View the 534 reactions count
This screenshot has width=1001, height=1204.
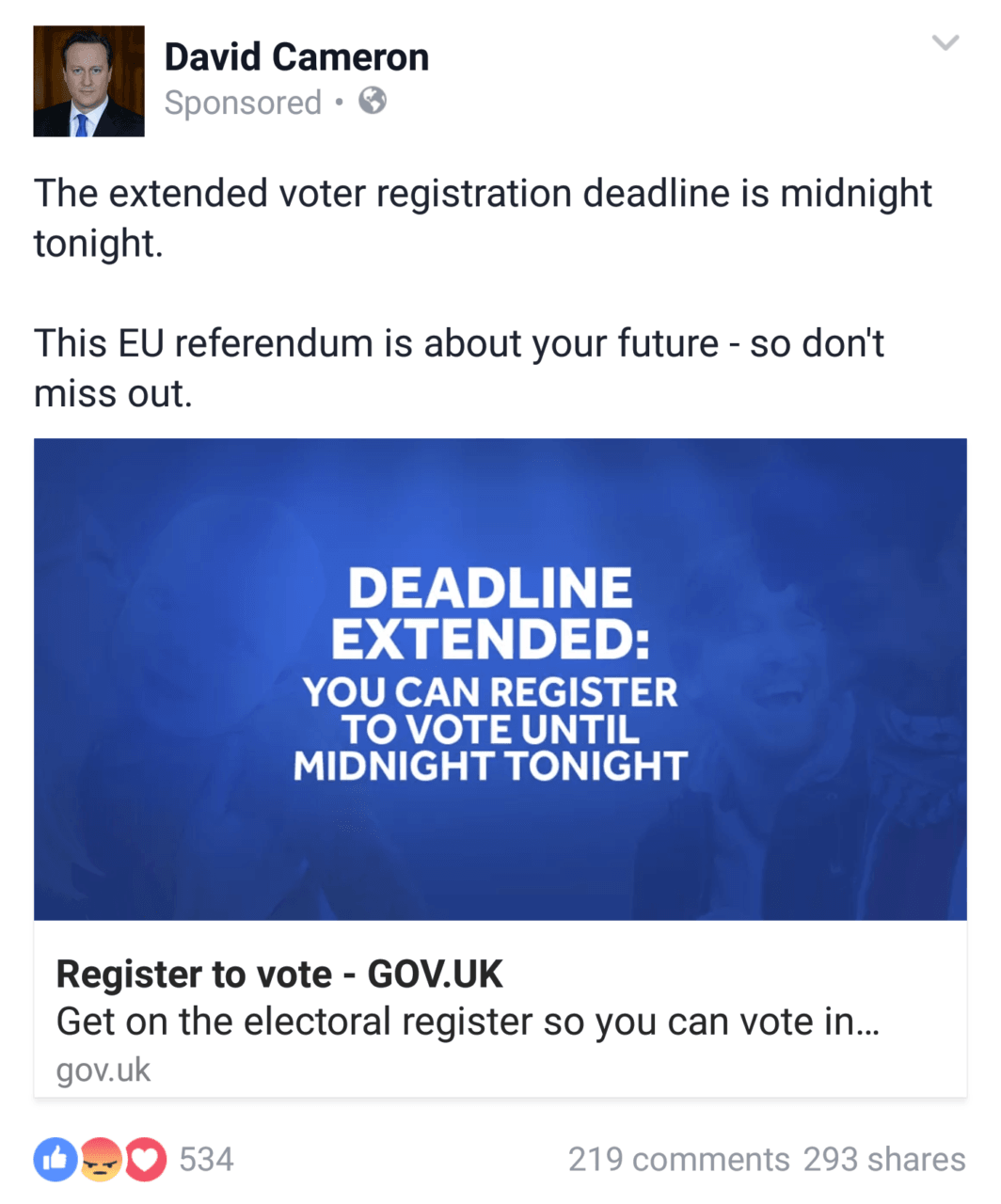(x=206, y=1159)
